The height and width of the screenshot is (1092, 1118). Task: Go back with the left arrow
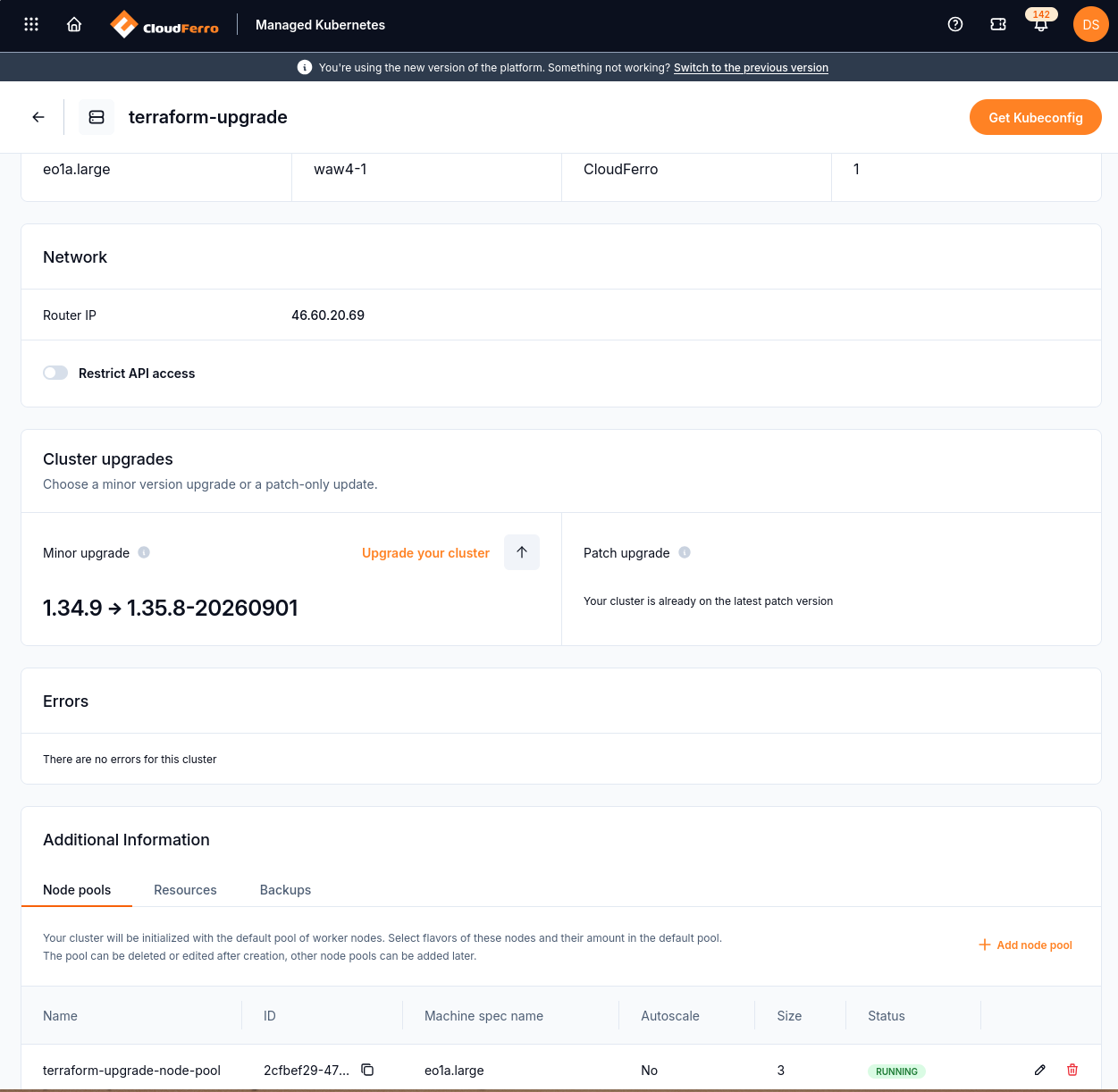[38, 117]
